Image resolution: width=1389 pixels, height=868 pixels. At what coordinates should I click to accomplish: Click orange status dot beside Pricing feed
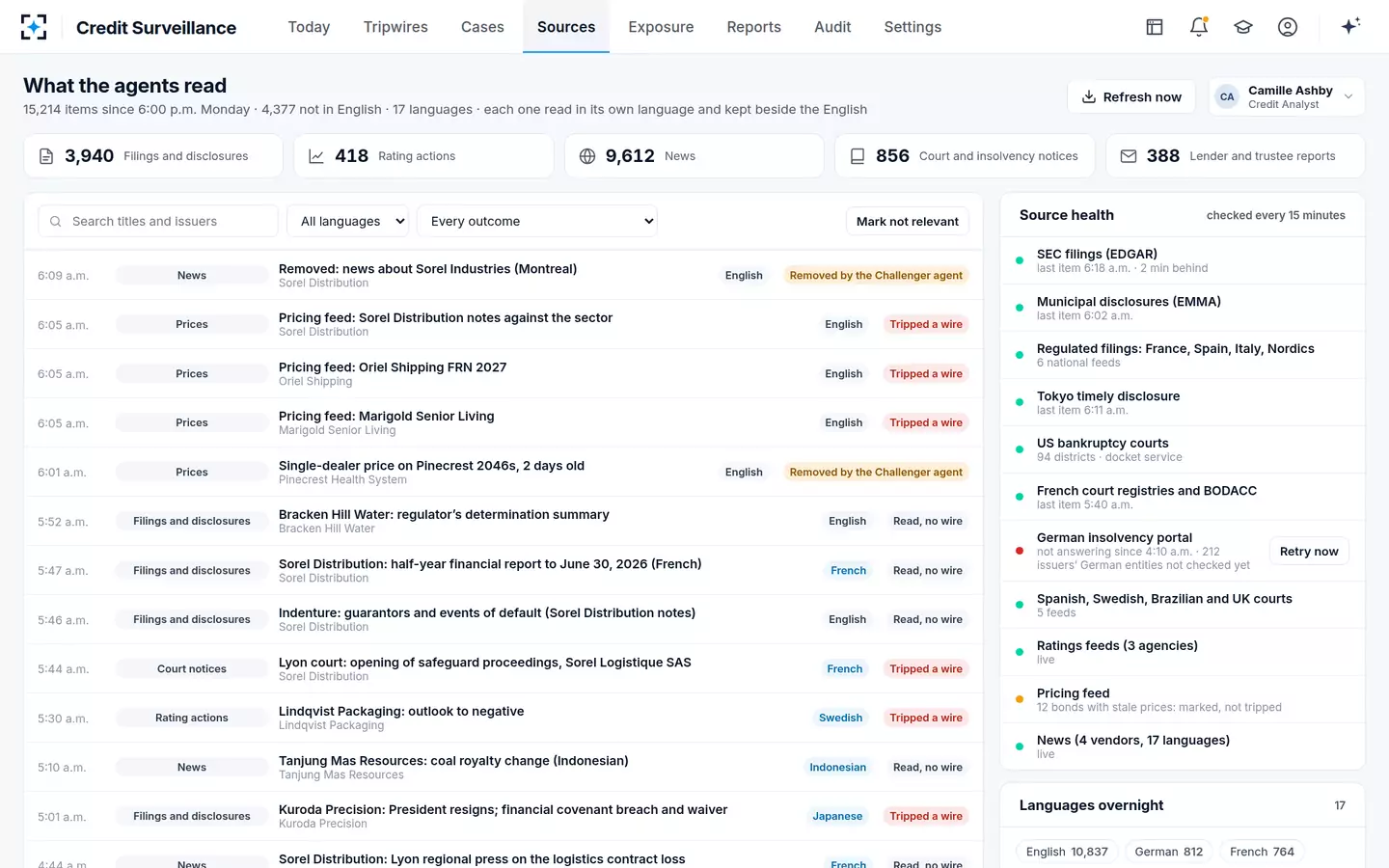[x=1020, y=699]
